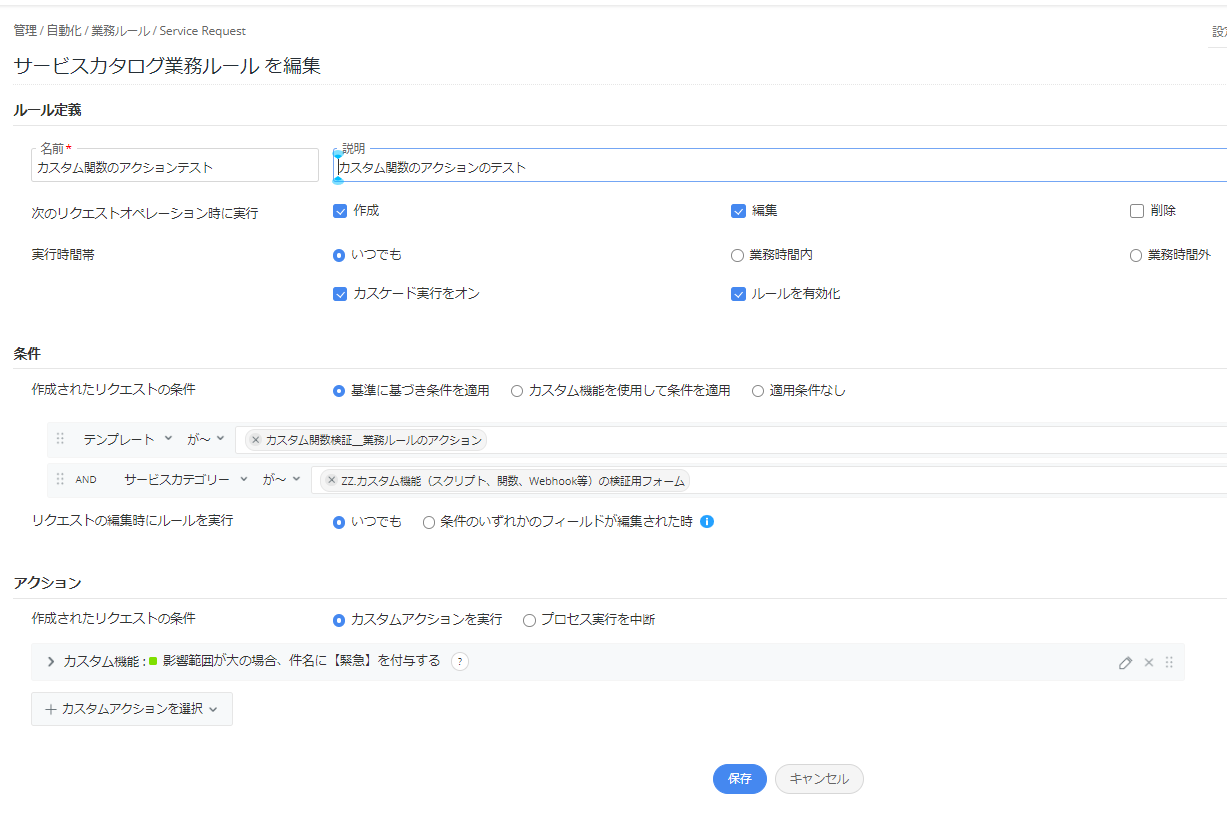This screenshot has height=820, width=1227.
Task: Click the キャンセル button
Action: [819, 779]
